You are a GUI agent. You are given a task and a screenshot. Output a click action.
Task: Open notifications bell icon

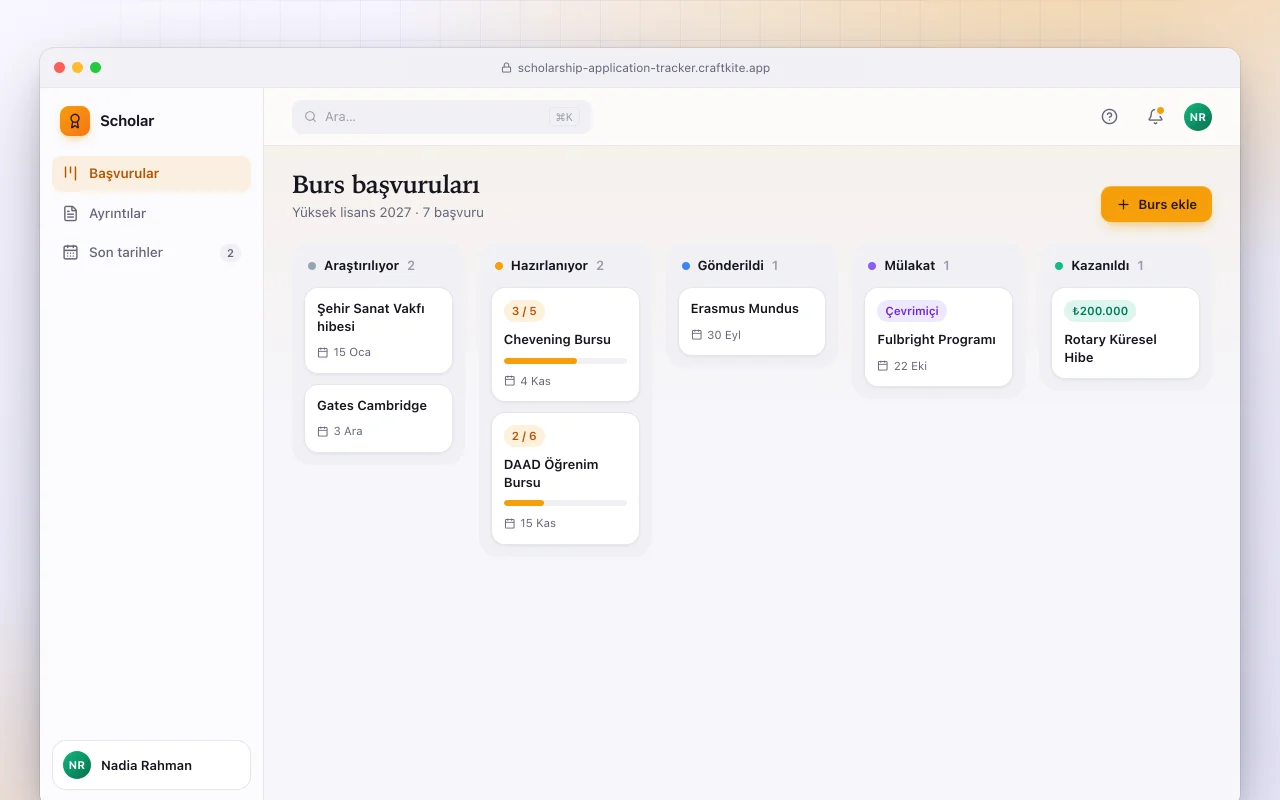click(x=1155, y=117)
